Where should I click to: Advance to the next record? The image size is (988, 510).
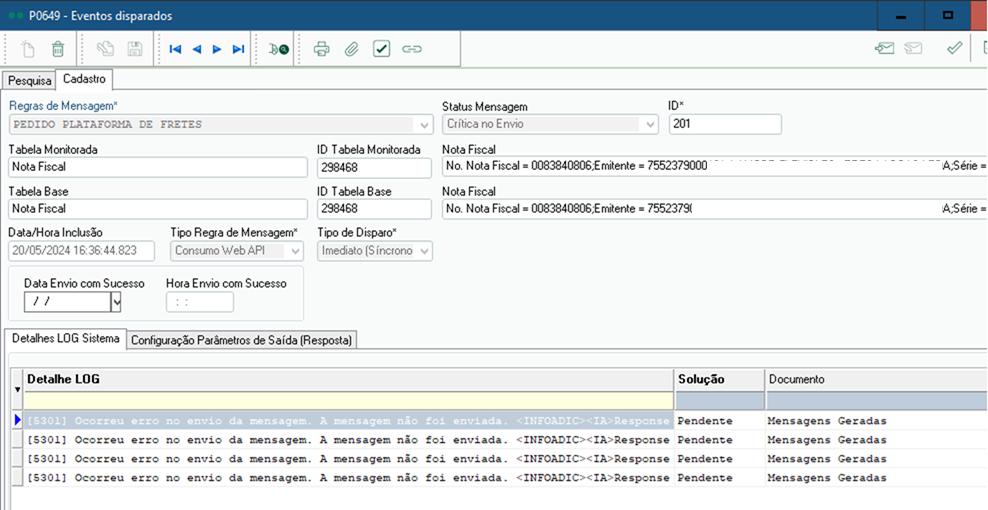[217, 48]
